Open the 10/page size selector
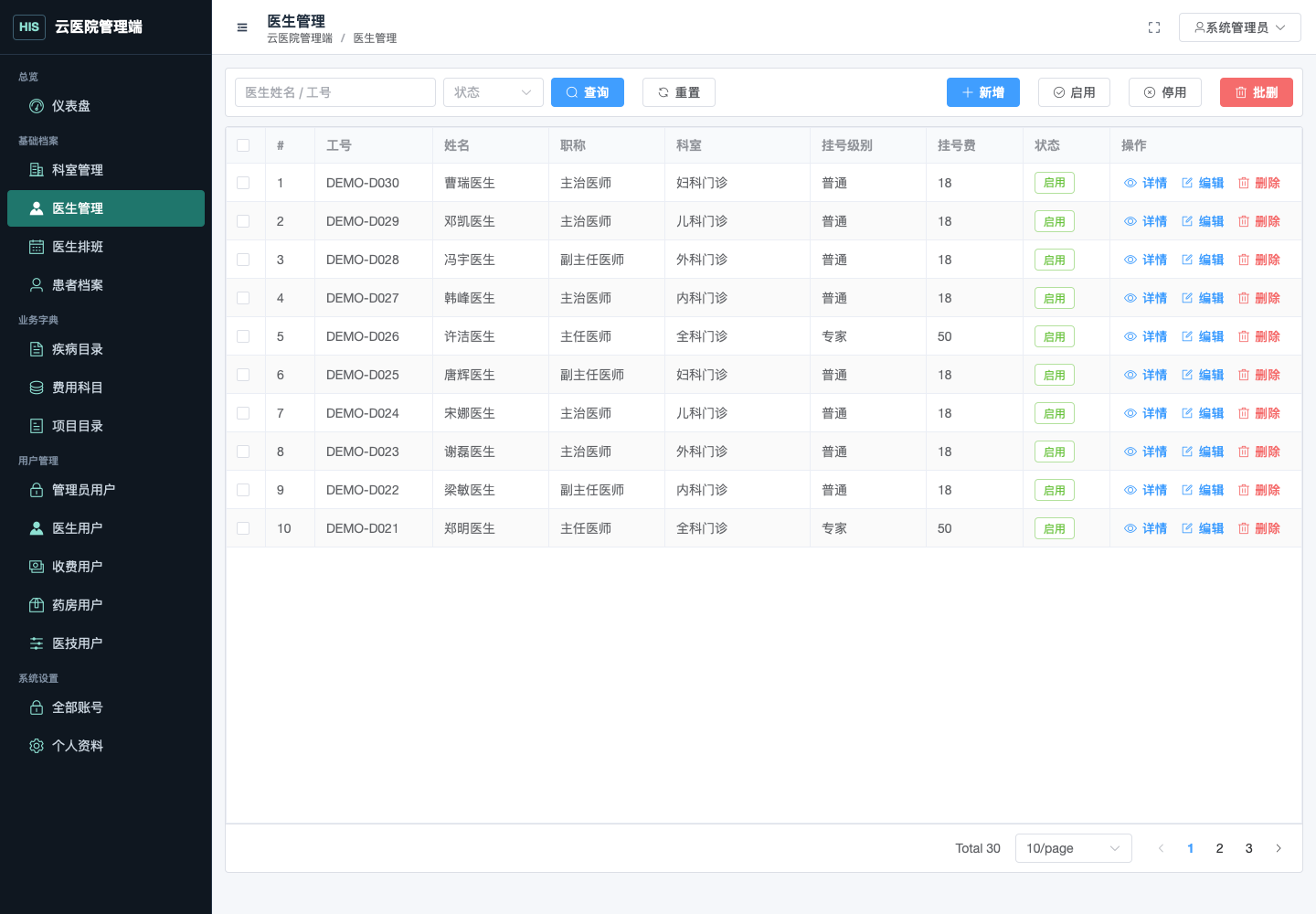The height and width of the screenshot is (914, 1316). tap(1074, 848)
